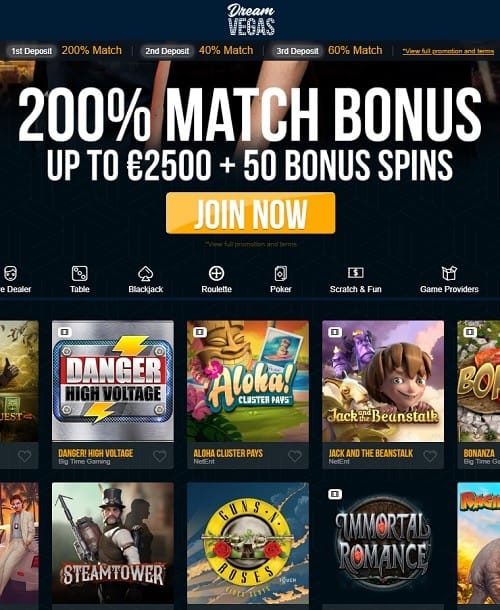
Task: Click the Dream Vegas logo
Action: click(x=251, y=19)
